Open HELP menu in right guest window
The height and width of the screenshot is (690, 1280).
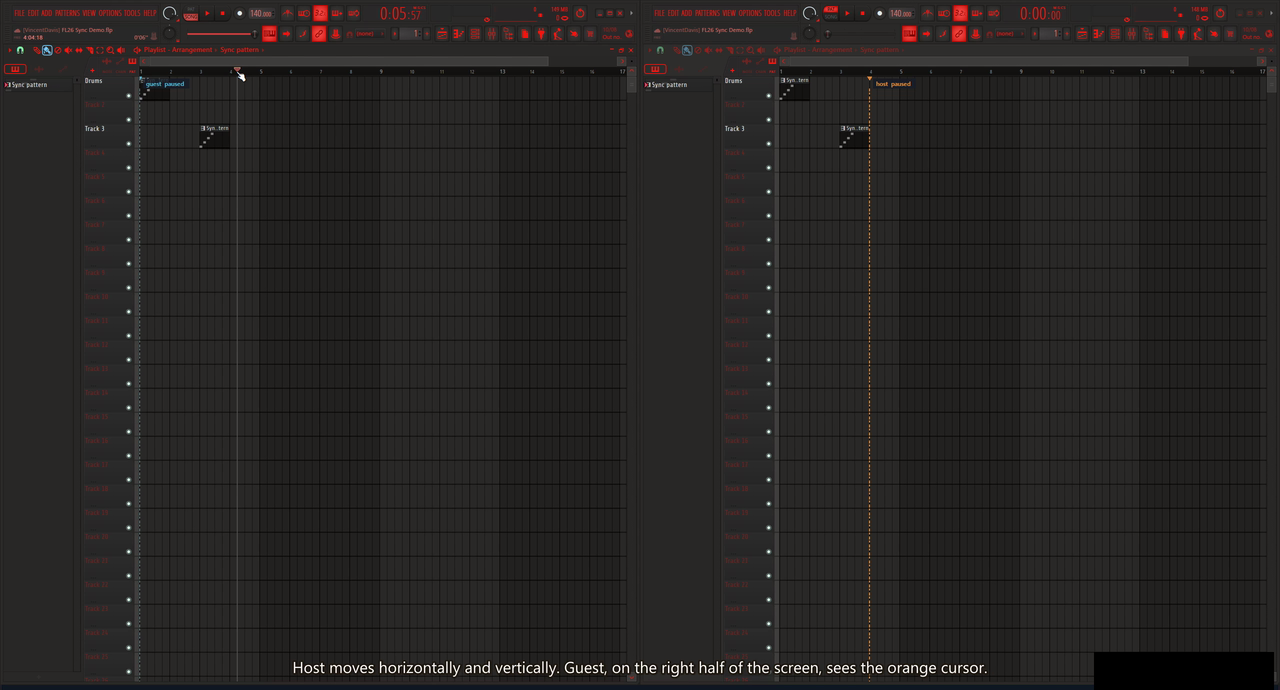click(x=790, y=13)
